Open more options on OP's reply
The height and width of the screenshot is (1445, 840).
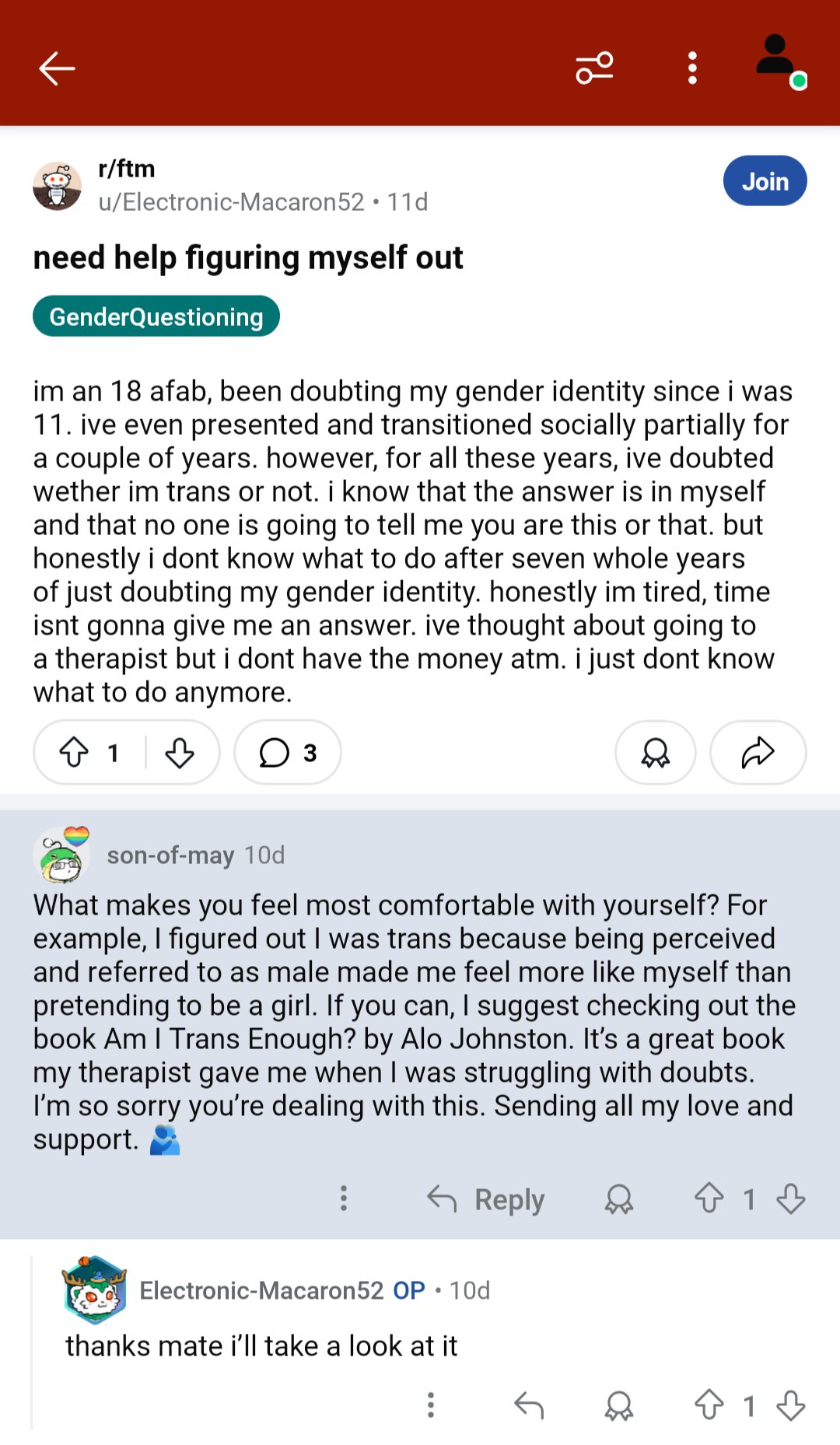(x=431, y=1405)
